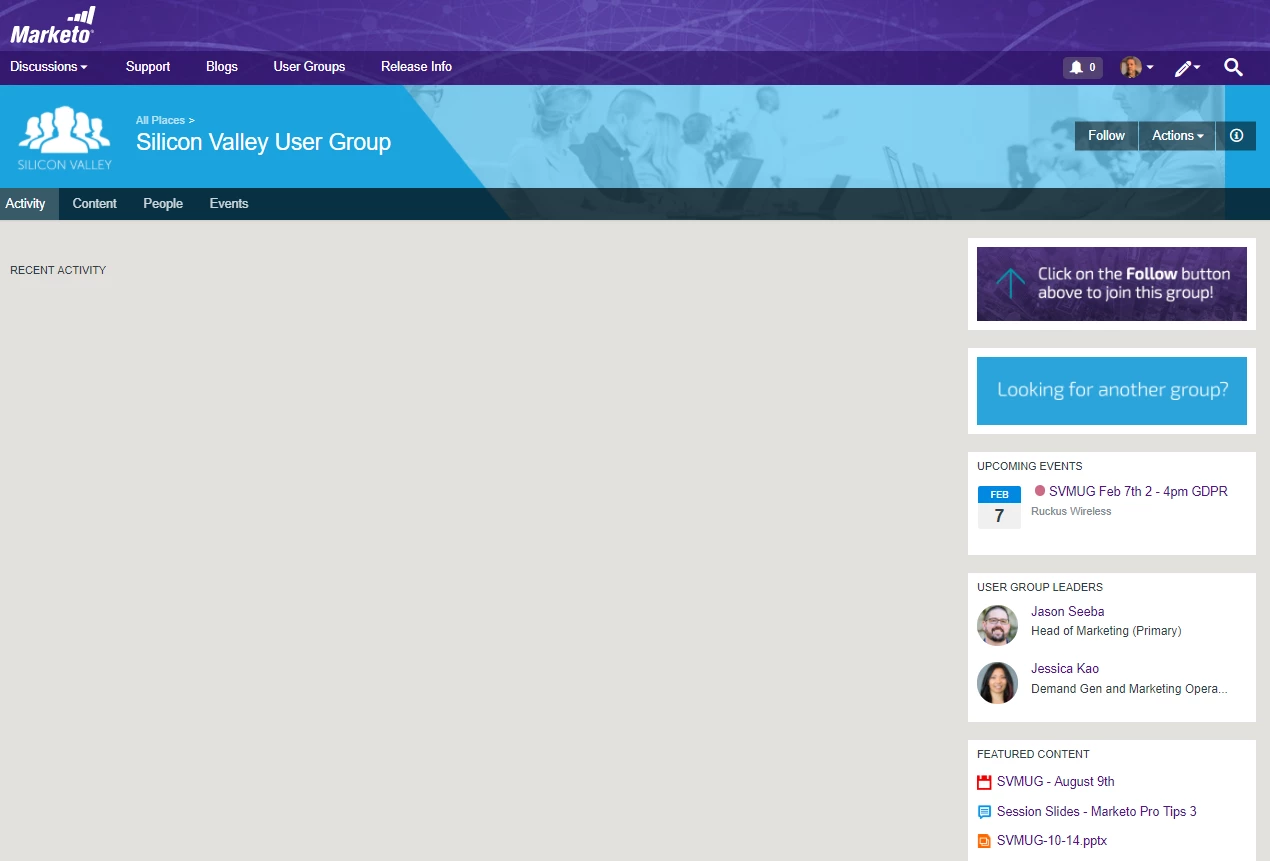Click the USER GROUP LEADERS heading
This screenshot has height=861, width=1270.
click(x=1040, y=587)
